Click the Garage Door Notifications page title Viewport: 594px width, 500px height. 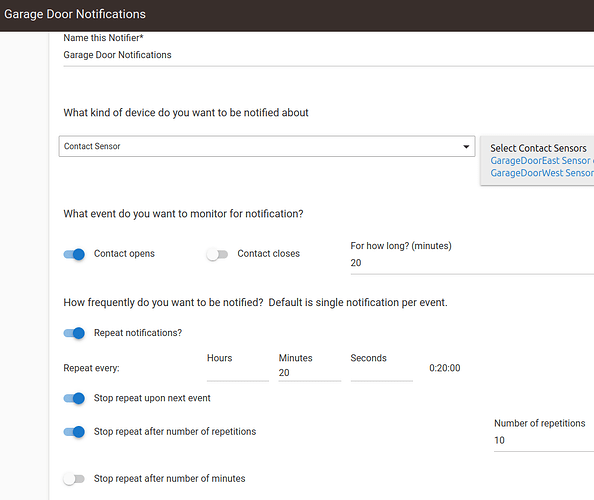coord(75,14)
